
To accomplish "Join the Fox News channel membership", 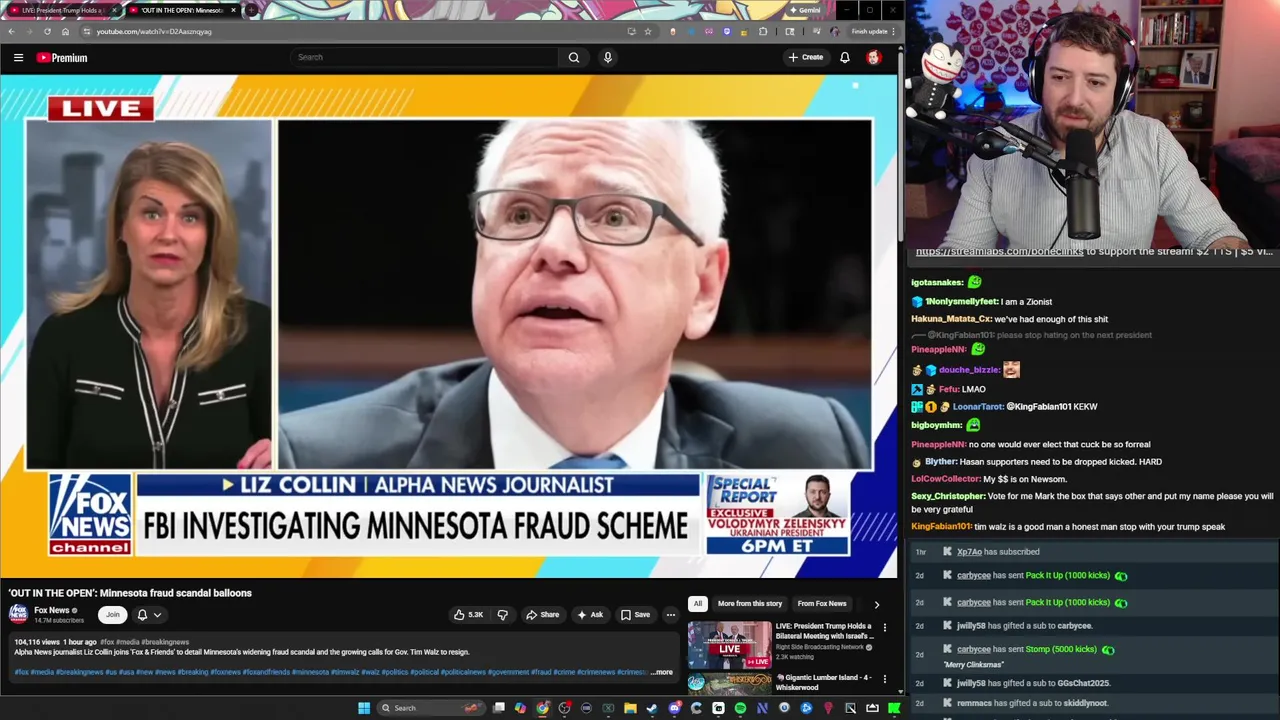I will (113, 615).
